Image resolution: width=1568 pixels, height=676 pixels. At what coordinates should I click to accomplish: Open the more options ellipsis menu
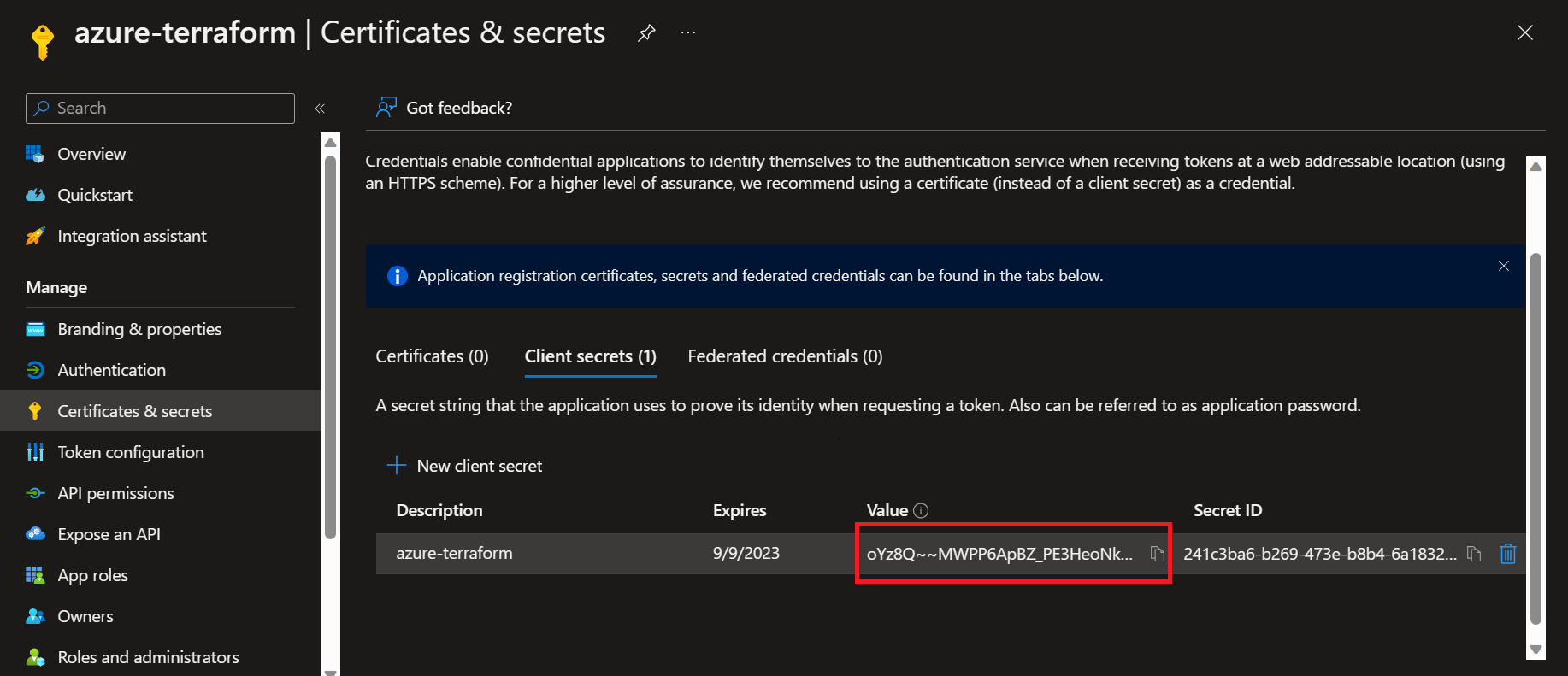point(688,33)
